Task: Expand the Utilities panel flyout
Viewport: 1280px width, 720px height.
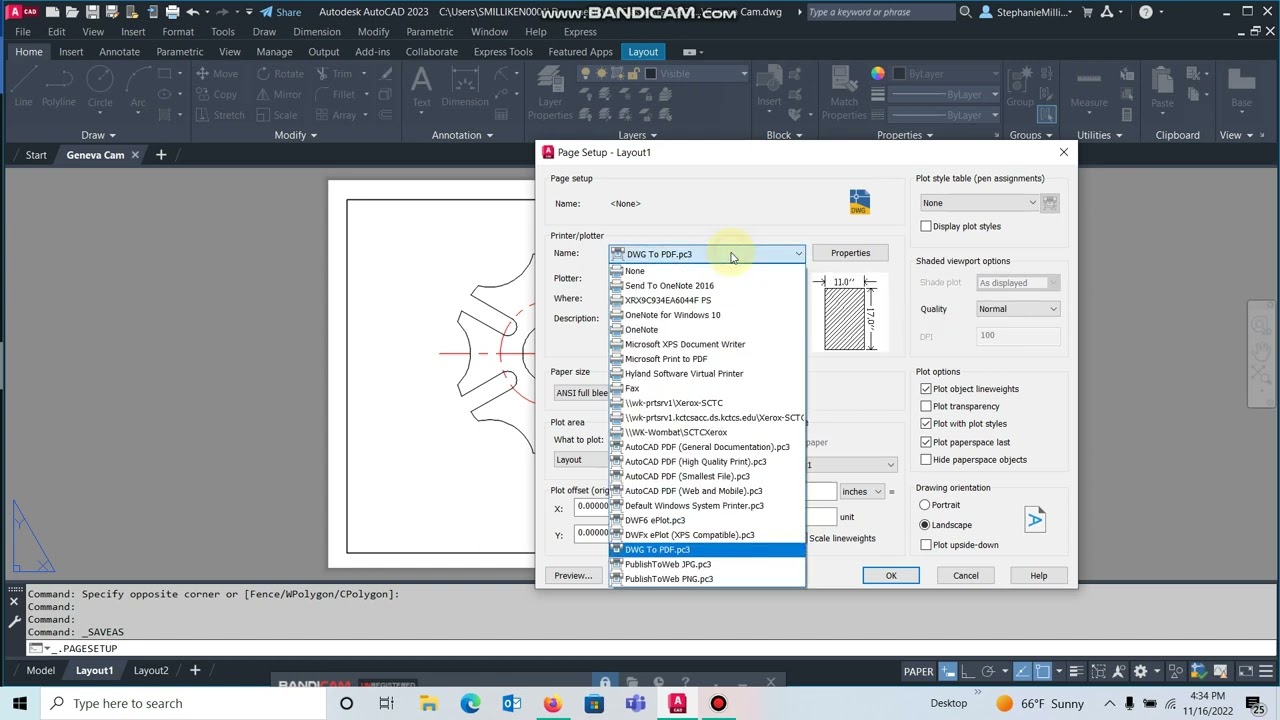Action: [x=1099, y=135]
